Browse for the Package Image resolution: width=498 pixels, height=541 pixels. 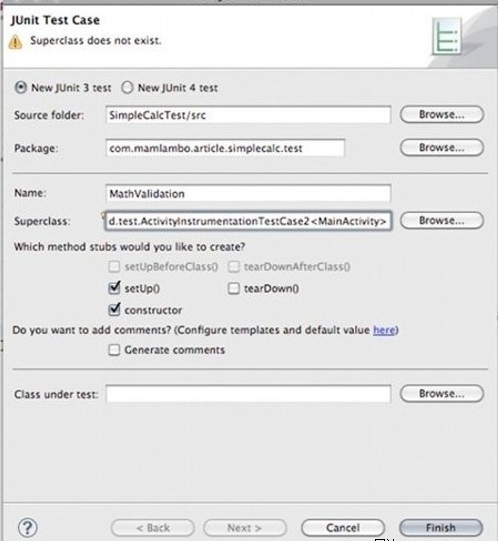coord(442,148)
